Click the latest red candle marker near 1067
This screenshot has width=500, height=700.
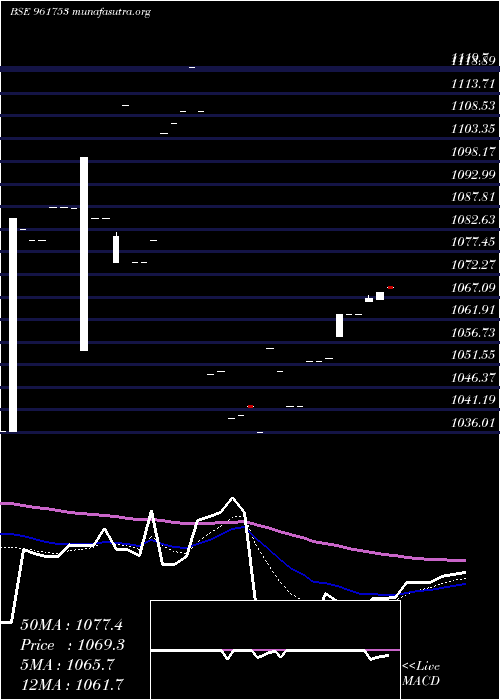(x=391, y=288)
